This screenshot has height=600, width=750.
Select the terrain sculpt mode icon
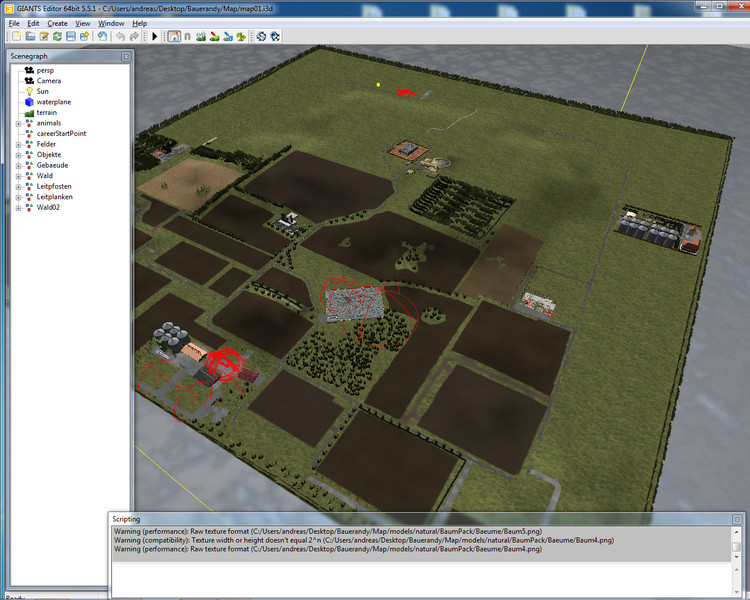click(201, 36)
